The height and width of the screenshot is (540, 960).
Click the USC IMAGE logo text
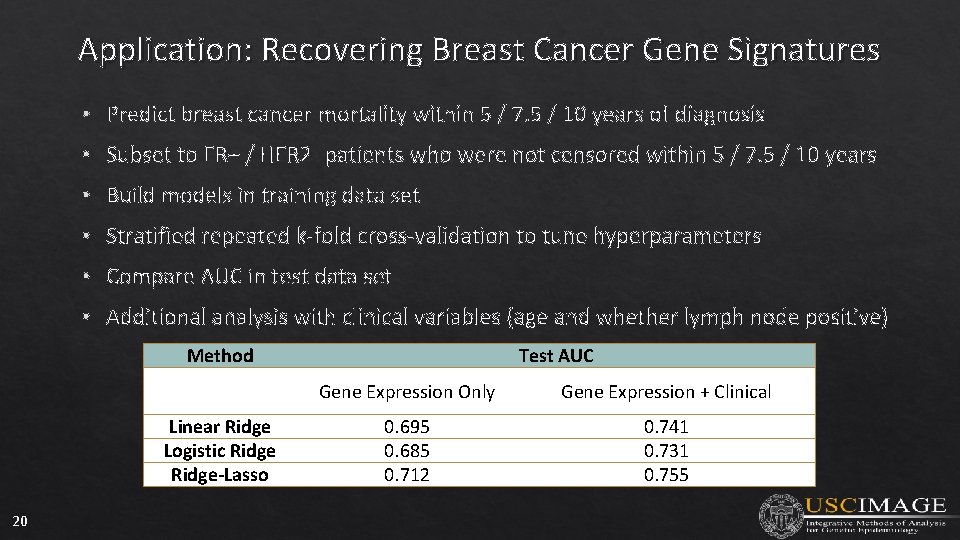871,506
